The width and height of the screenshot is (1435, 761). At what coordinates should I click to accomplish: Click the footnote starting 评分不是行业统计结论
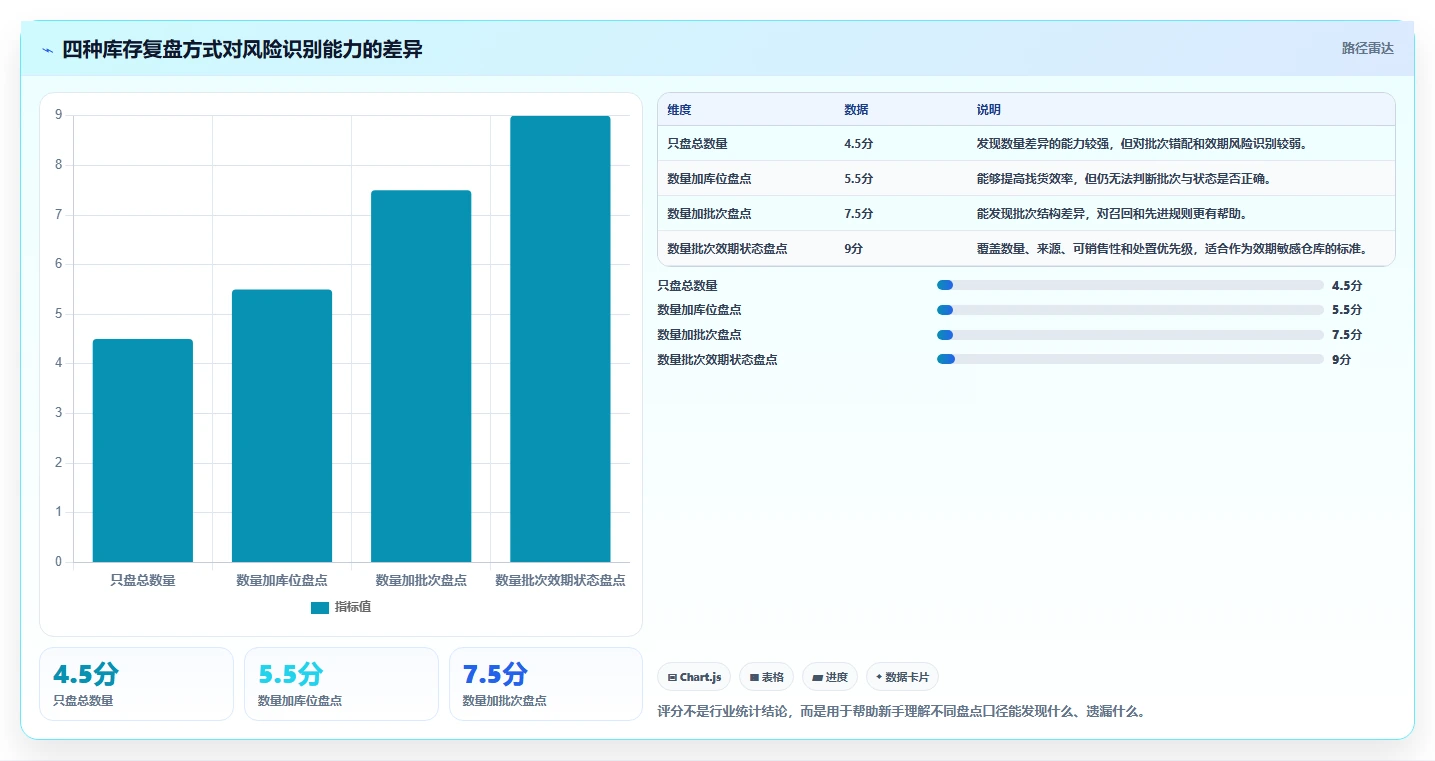click(901, 712)
